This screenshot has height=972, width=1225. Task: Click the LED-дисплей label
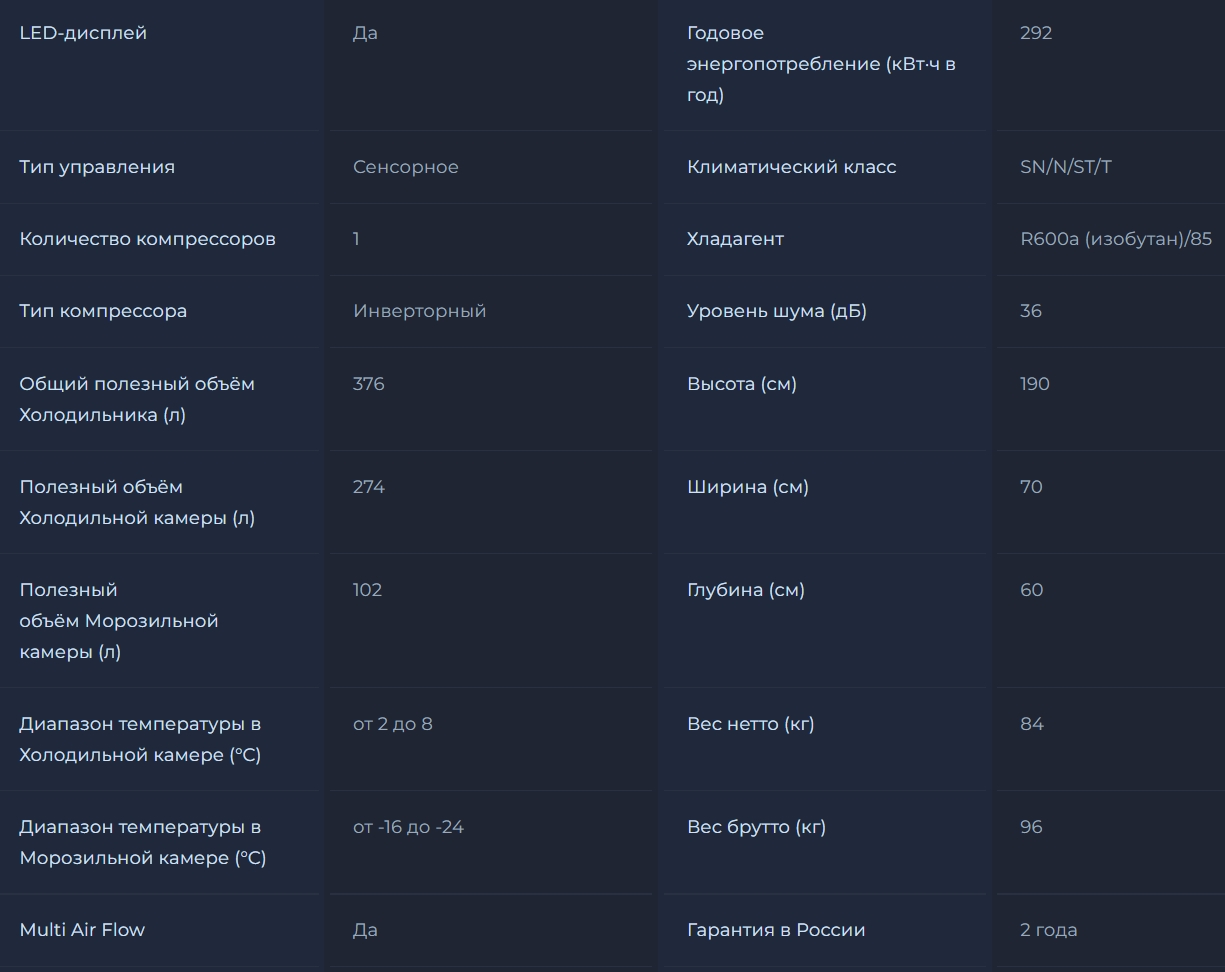(x=83, y=33)
